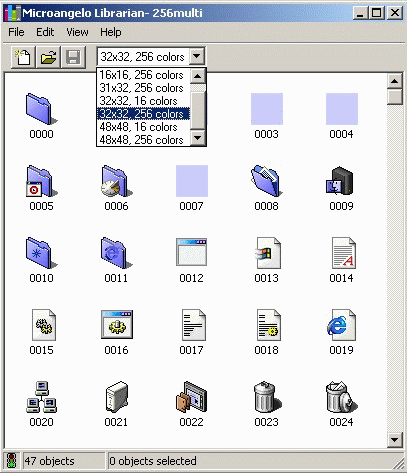Select blank placeholder icon 0004
The image size is (407, 473).
pyautogui.click(x=342, y=109)
